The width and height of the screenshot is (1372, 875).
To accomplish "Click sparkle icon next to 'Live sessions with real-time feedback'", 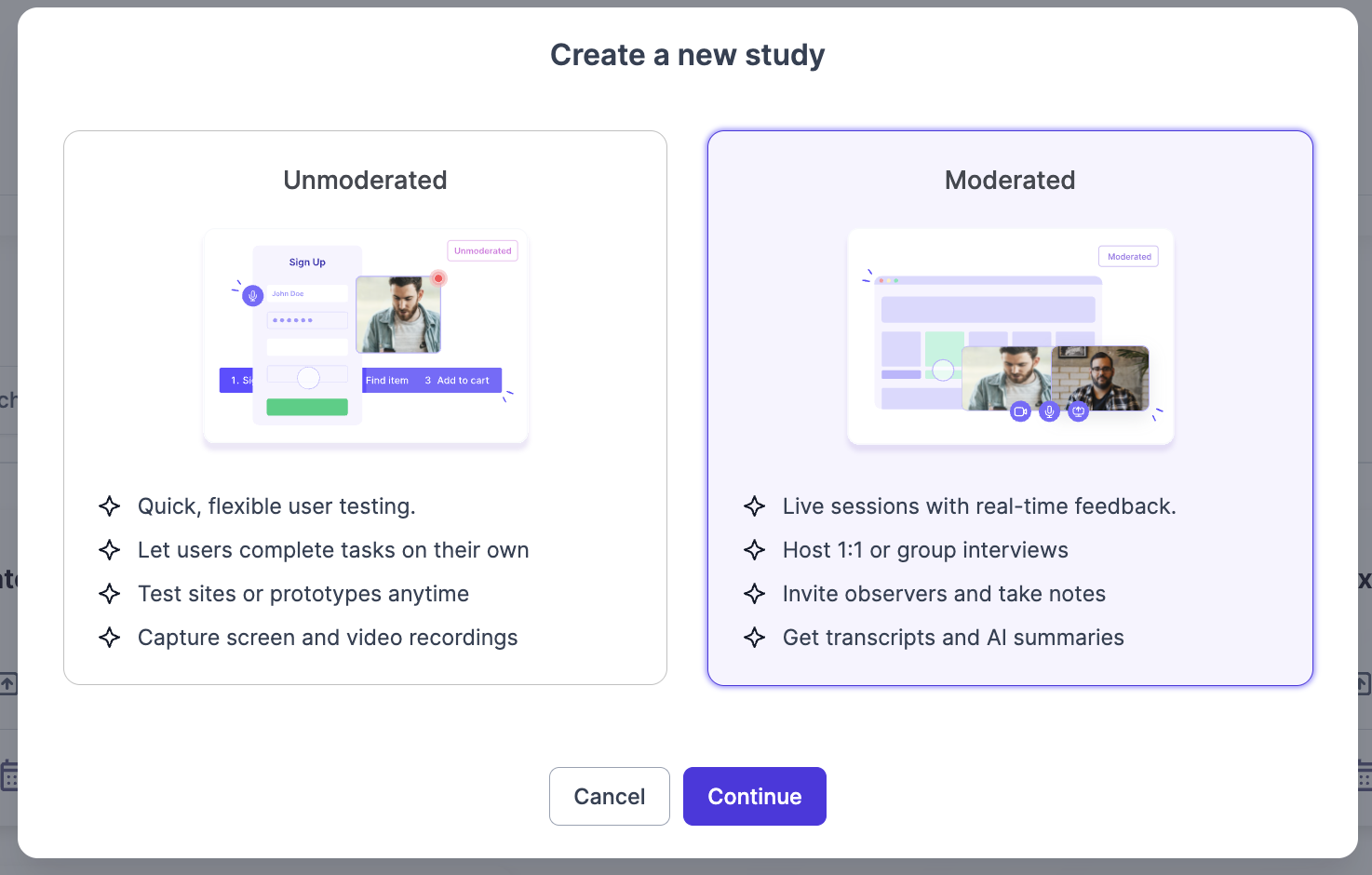I will click(x=755, y=506).
